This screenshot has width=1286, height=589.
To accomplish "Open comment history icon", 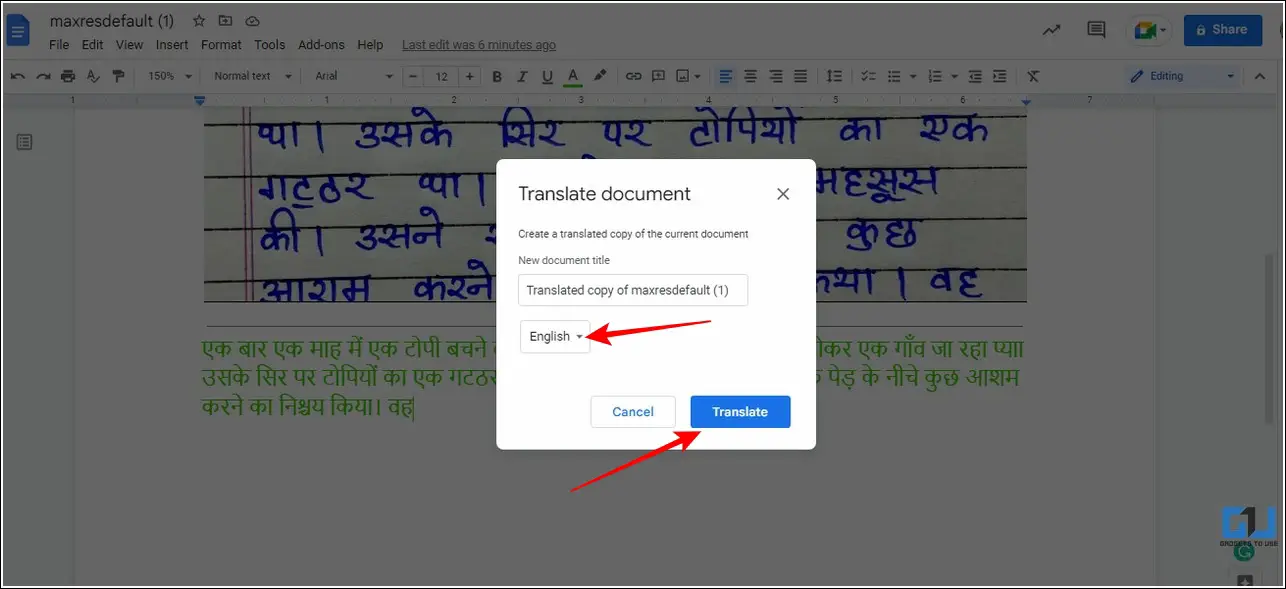I will 1097,30.
